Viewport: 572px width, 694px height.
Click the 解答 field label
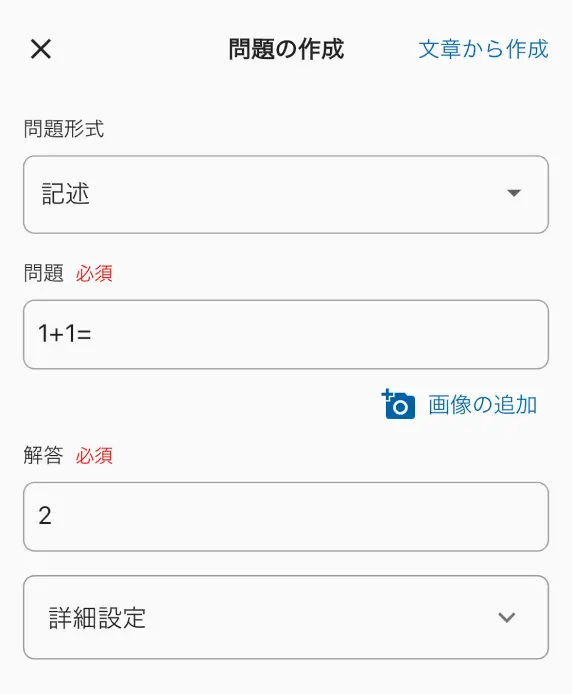(43, 455)
